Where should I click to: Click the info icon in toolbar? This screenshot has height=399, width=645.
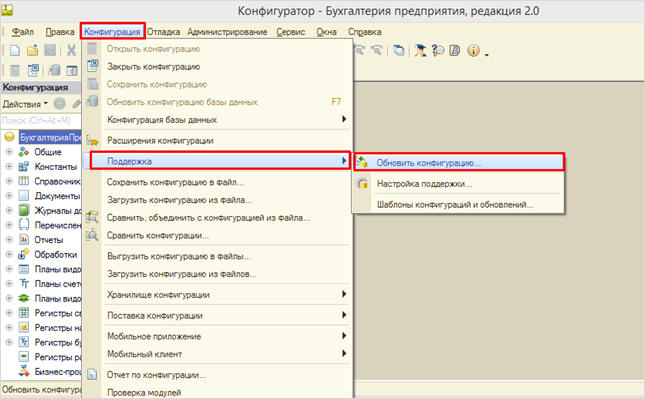tap(473, 50)
